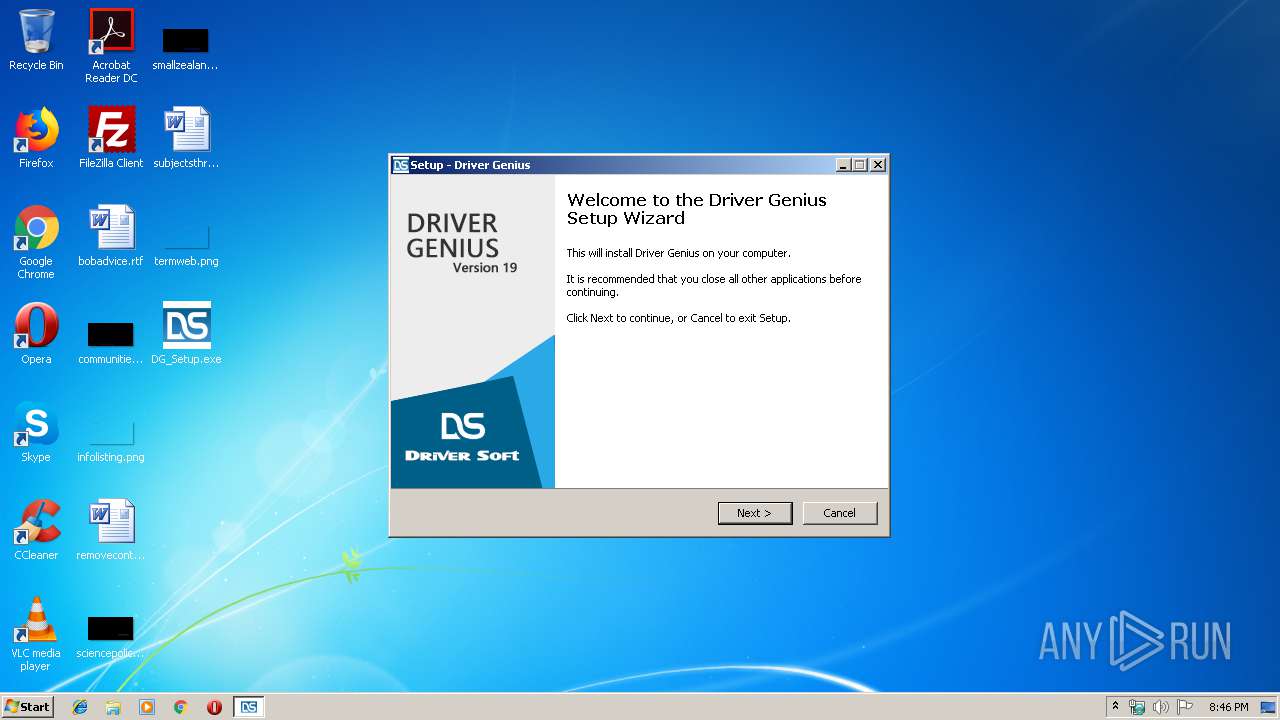Click the DS icon in setup title bar
The height and width of the screenshot is (720, 1280).
pos(400,165)
